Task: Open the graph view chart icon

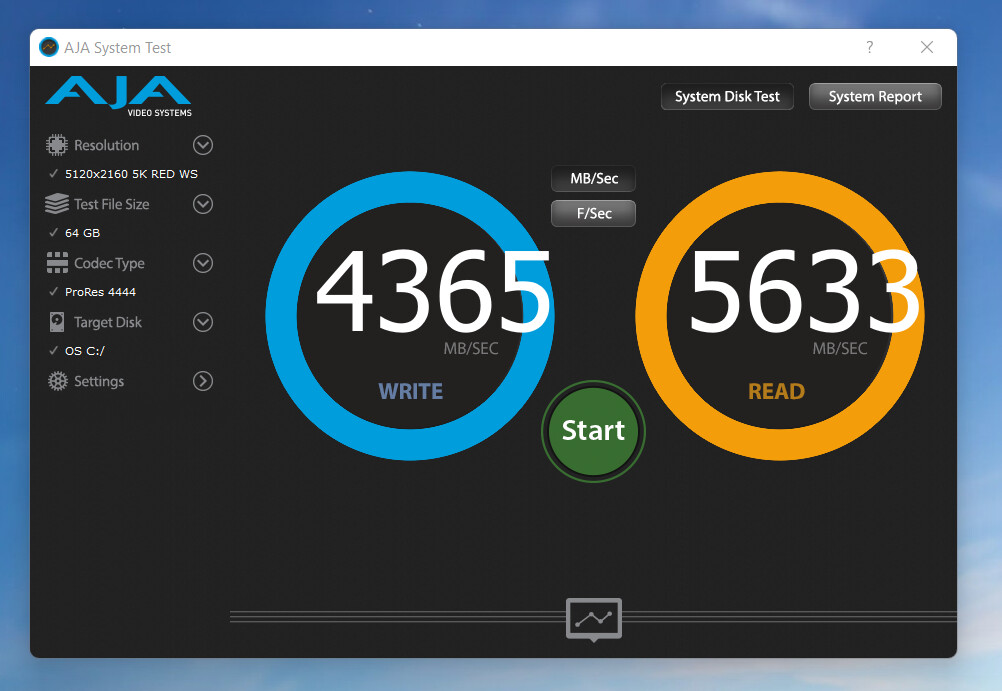Action: (x=594, y=619)
